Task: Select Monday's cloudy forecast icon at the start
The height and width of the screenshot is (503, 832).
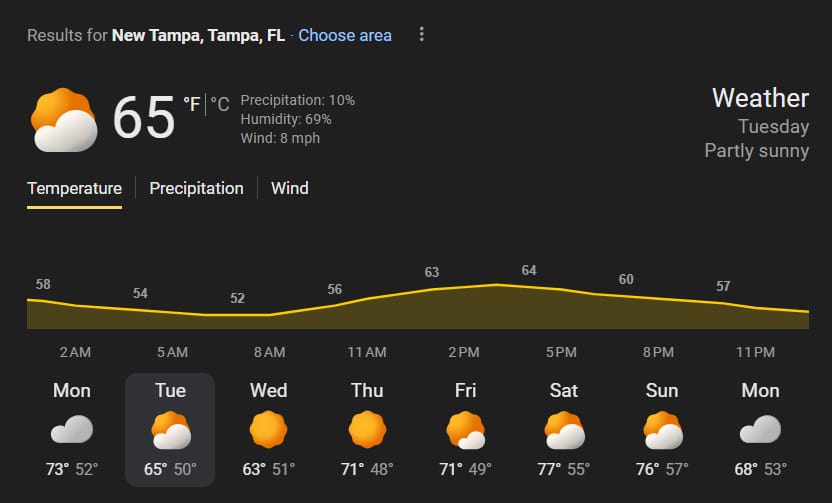Action: [71, 430]
